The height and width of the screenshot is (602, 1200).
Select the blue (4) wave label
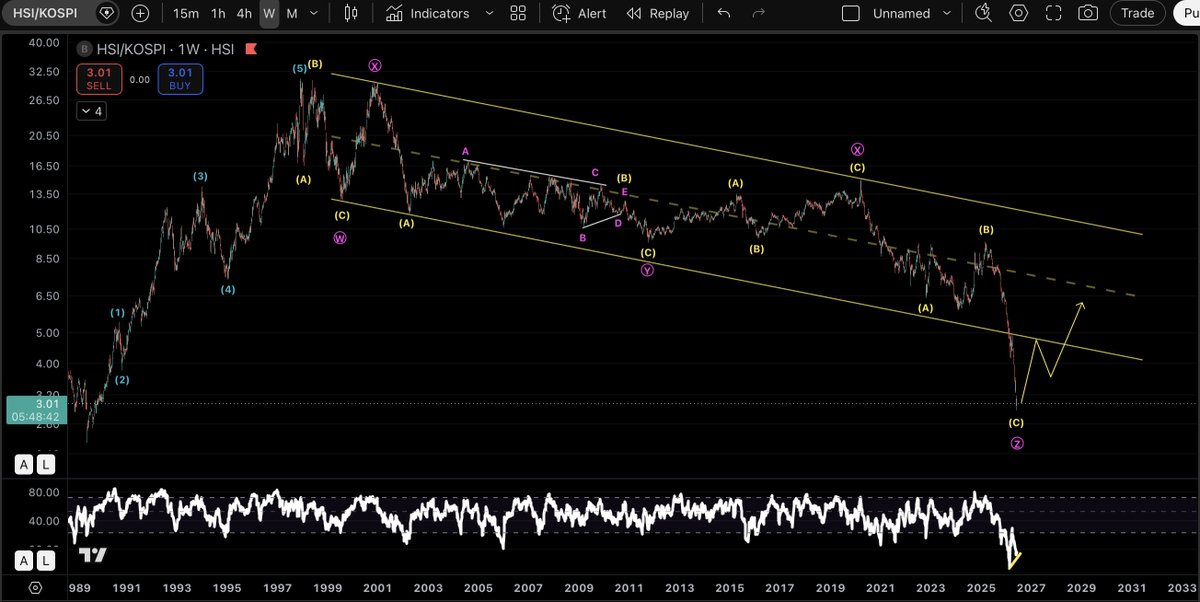228,290
